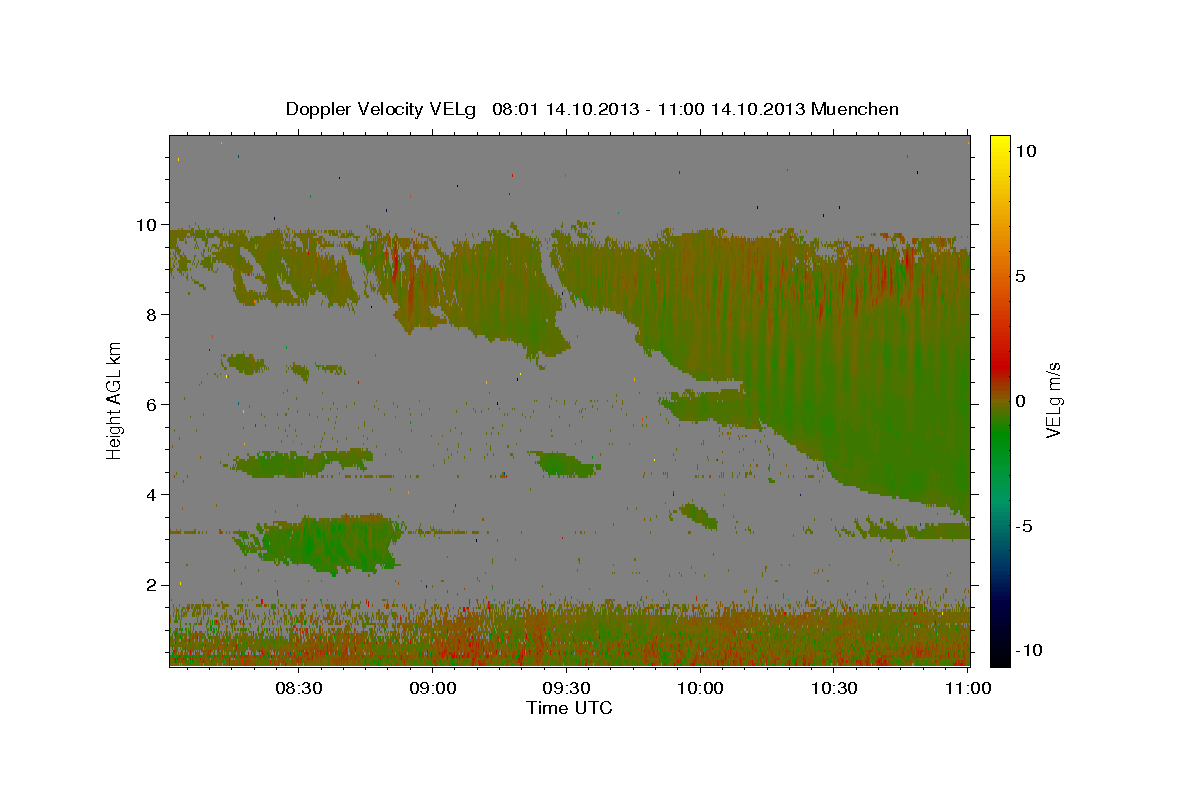1200x800 pixels.
Task: Select the 'Time UTC' axis title
Action: (x=569, y=708)
